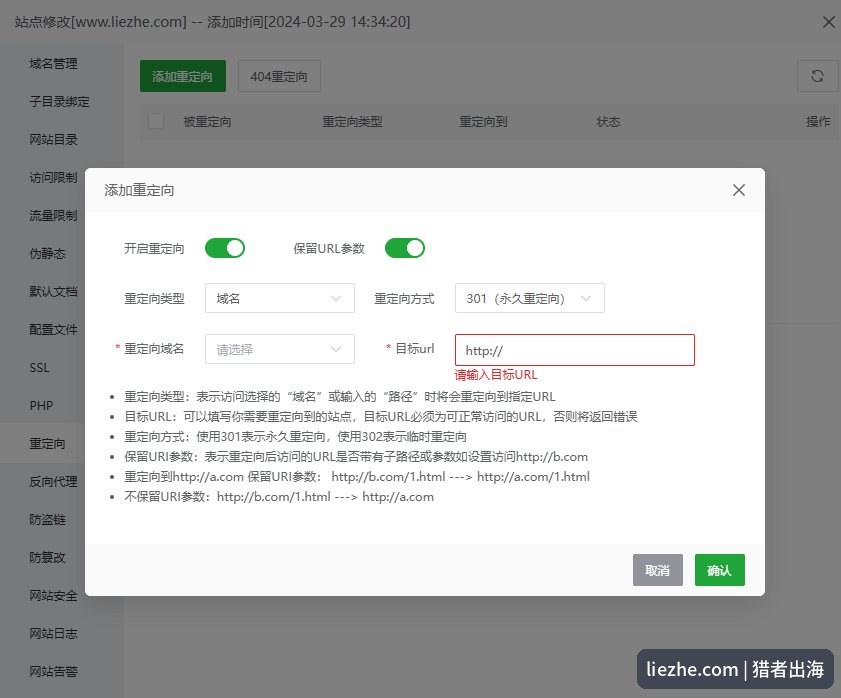Click the 目标url input field
This screenshot has width=841, height=698.
(574, 350)
